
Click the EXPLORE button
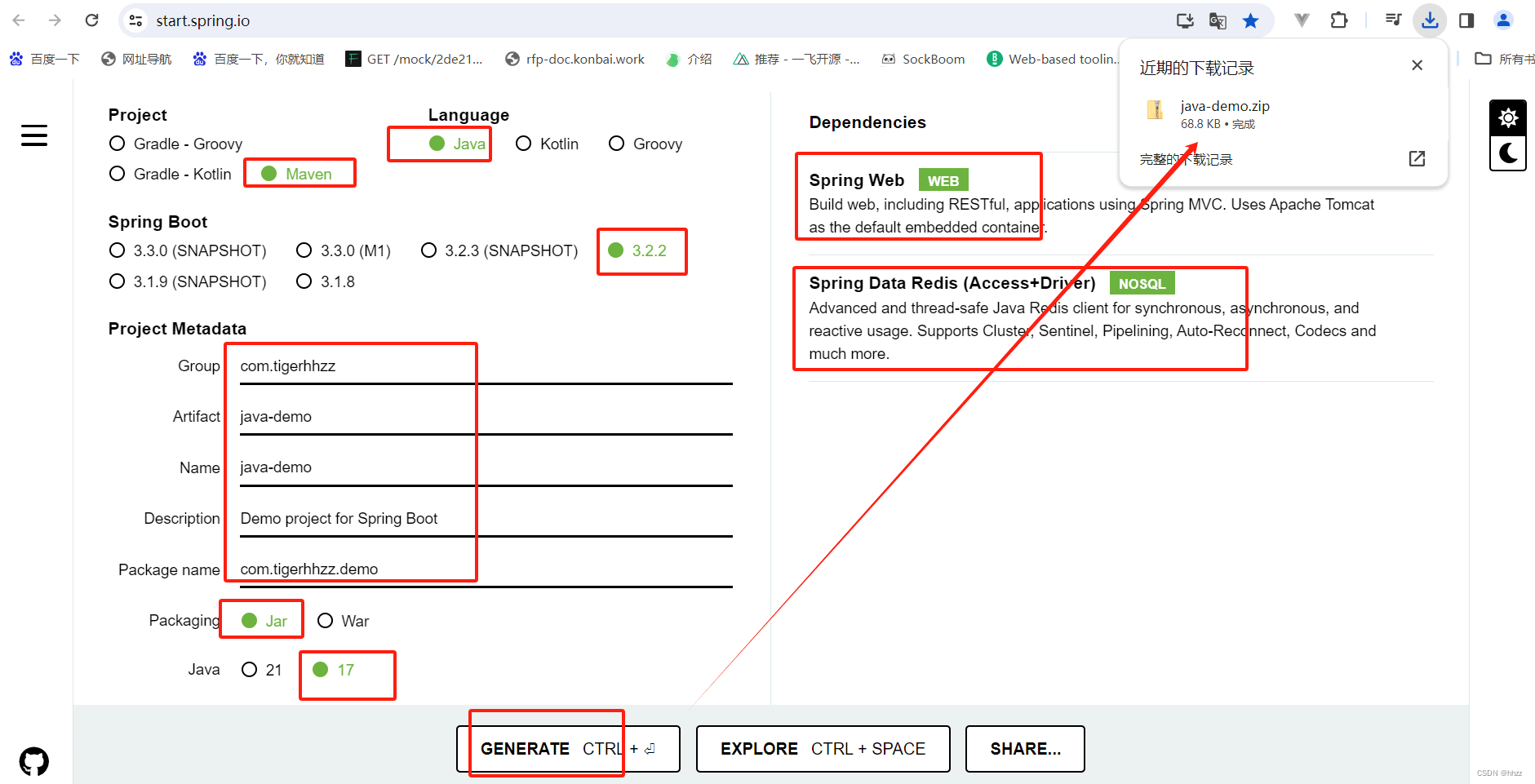click(x=823, y=749)
